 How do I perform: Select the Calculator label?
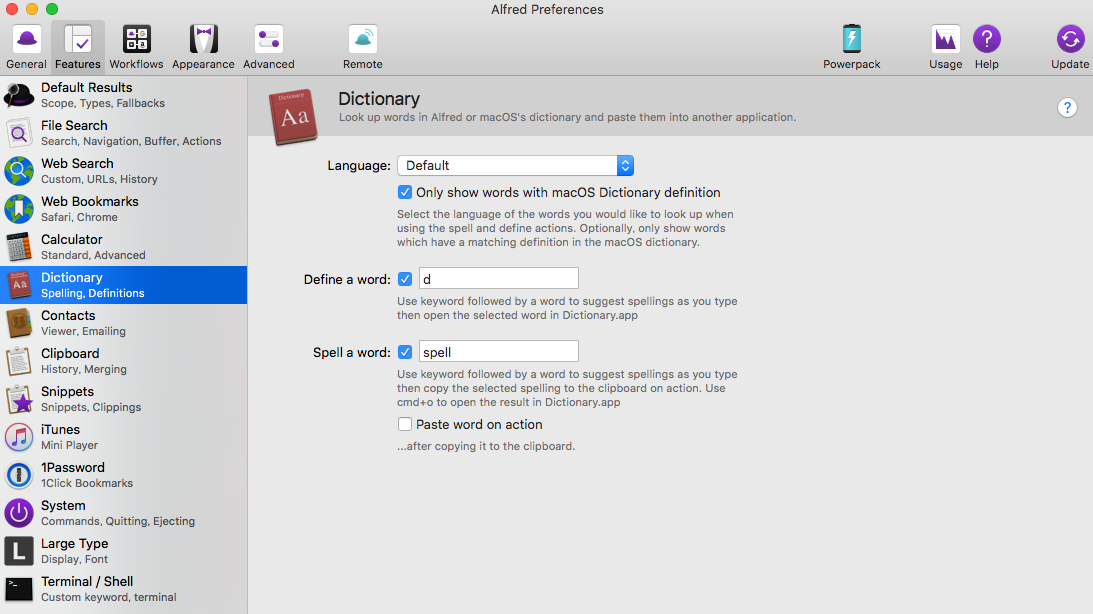pos(72,239)
